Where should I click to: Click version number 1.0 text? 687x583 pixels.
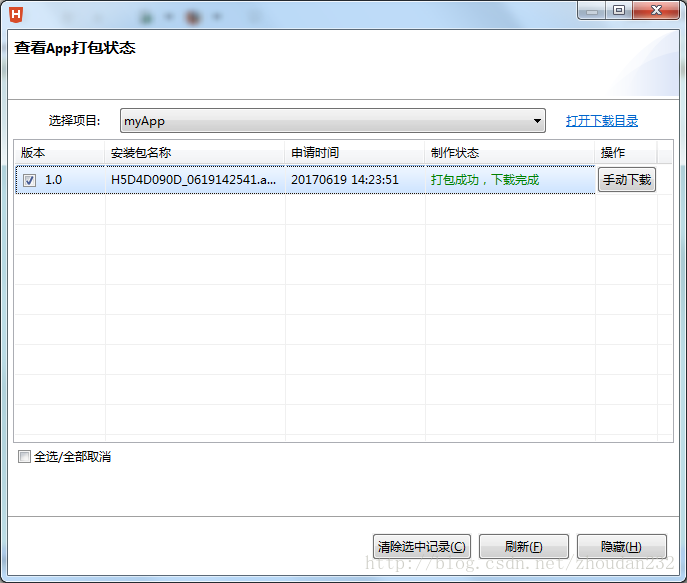(x=53, y=180)
